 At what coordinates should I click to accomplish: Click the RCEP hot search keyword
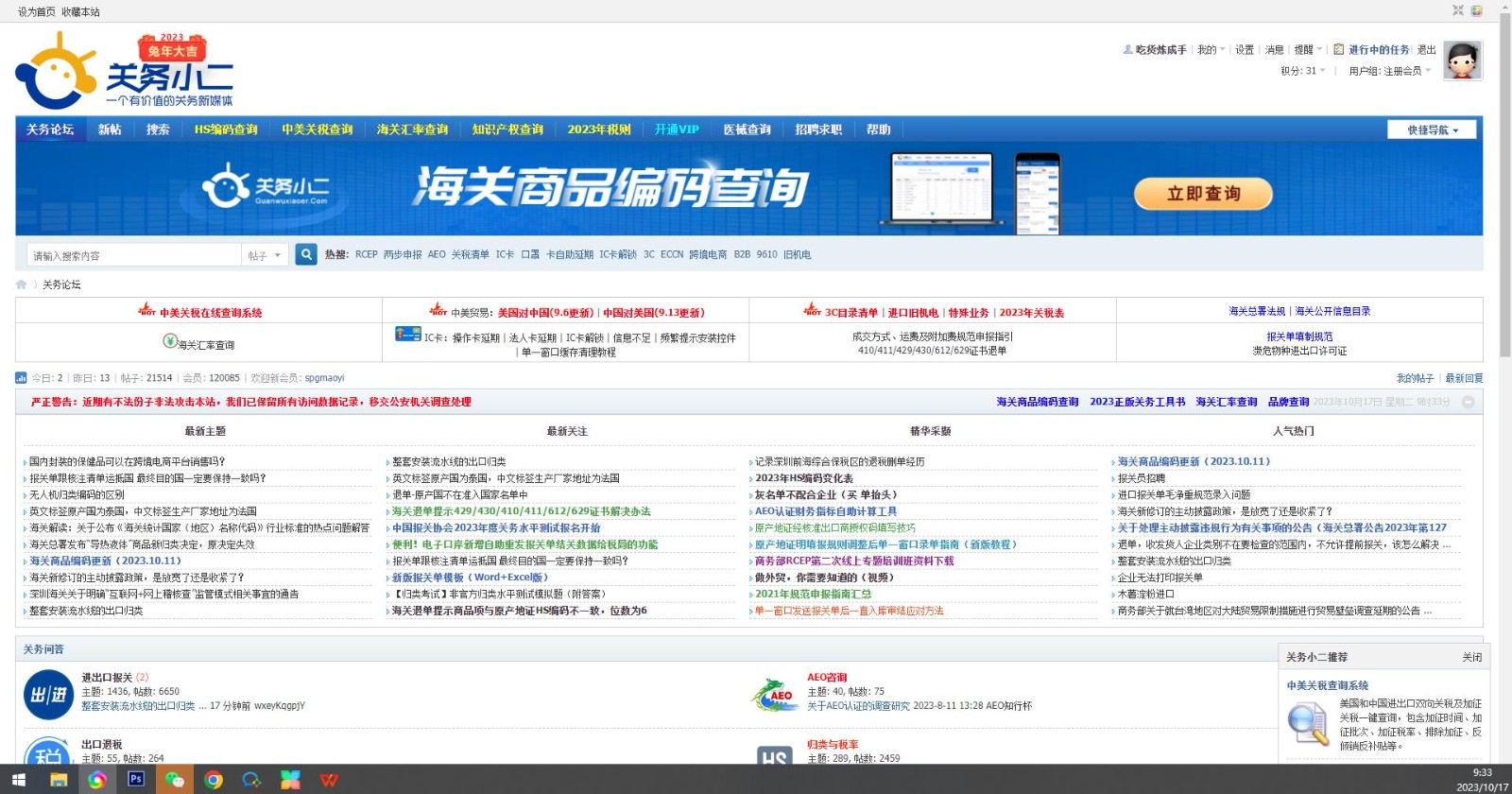pyautogui.click(x=367, y=254)
